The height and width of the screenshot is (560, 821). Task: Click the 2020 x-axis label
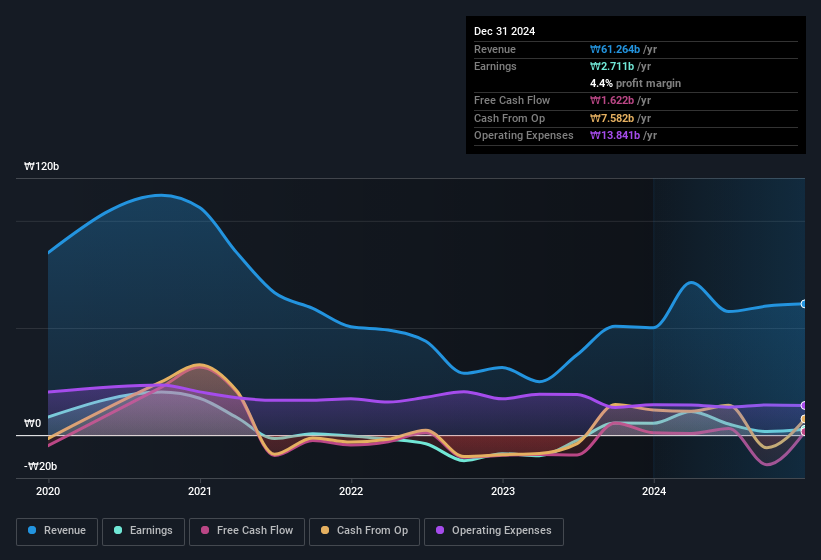pyautogui.click(x=48, y=491)
